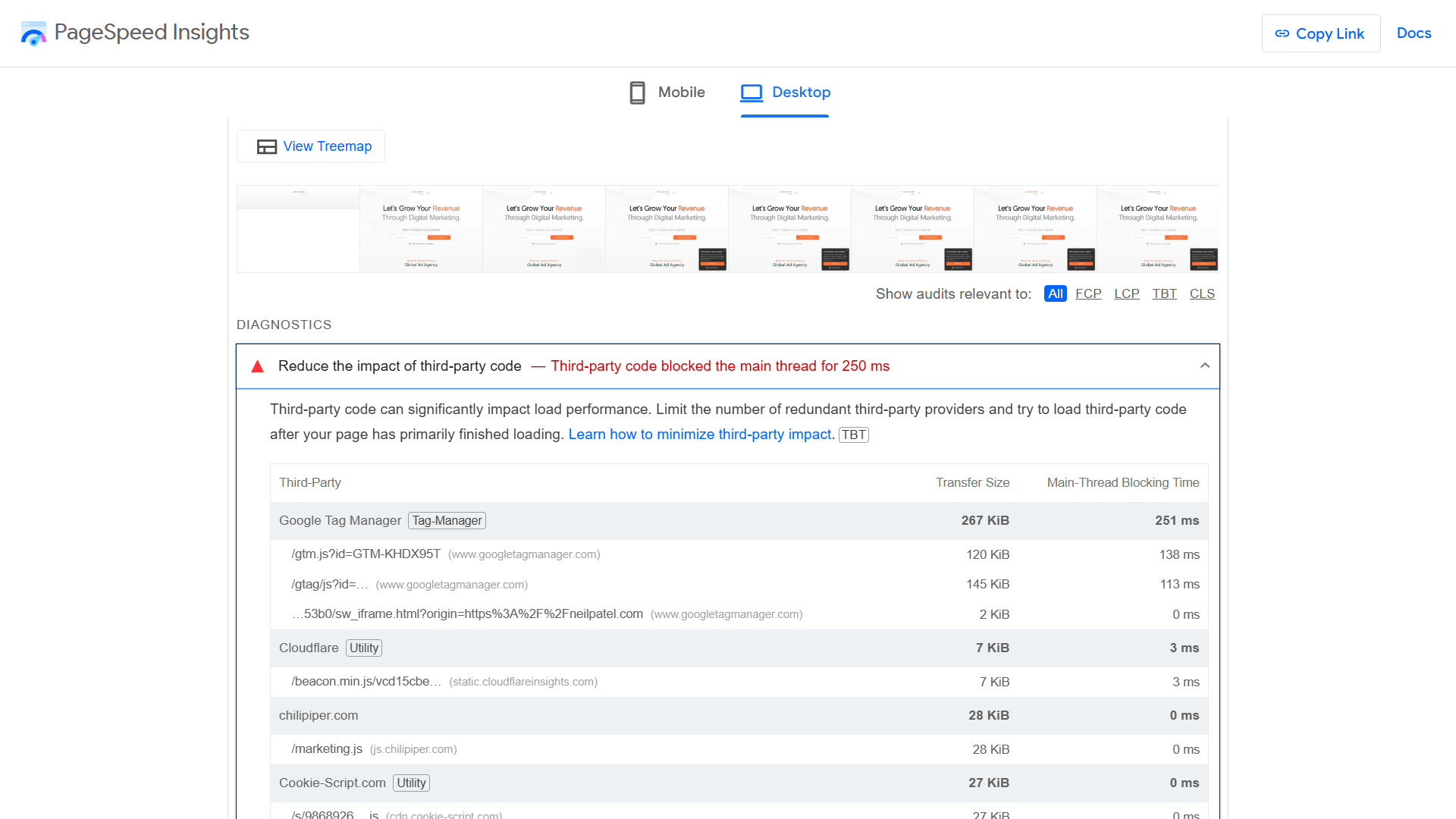This screenshot has height=819, width=1456.
Task: Select the All audit filter
Action: click(x=1055, y=293)
